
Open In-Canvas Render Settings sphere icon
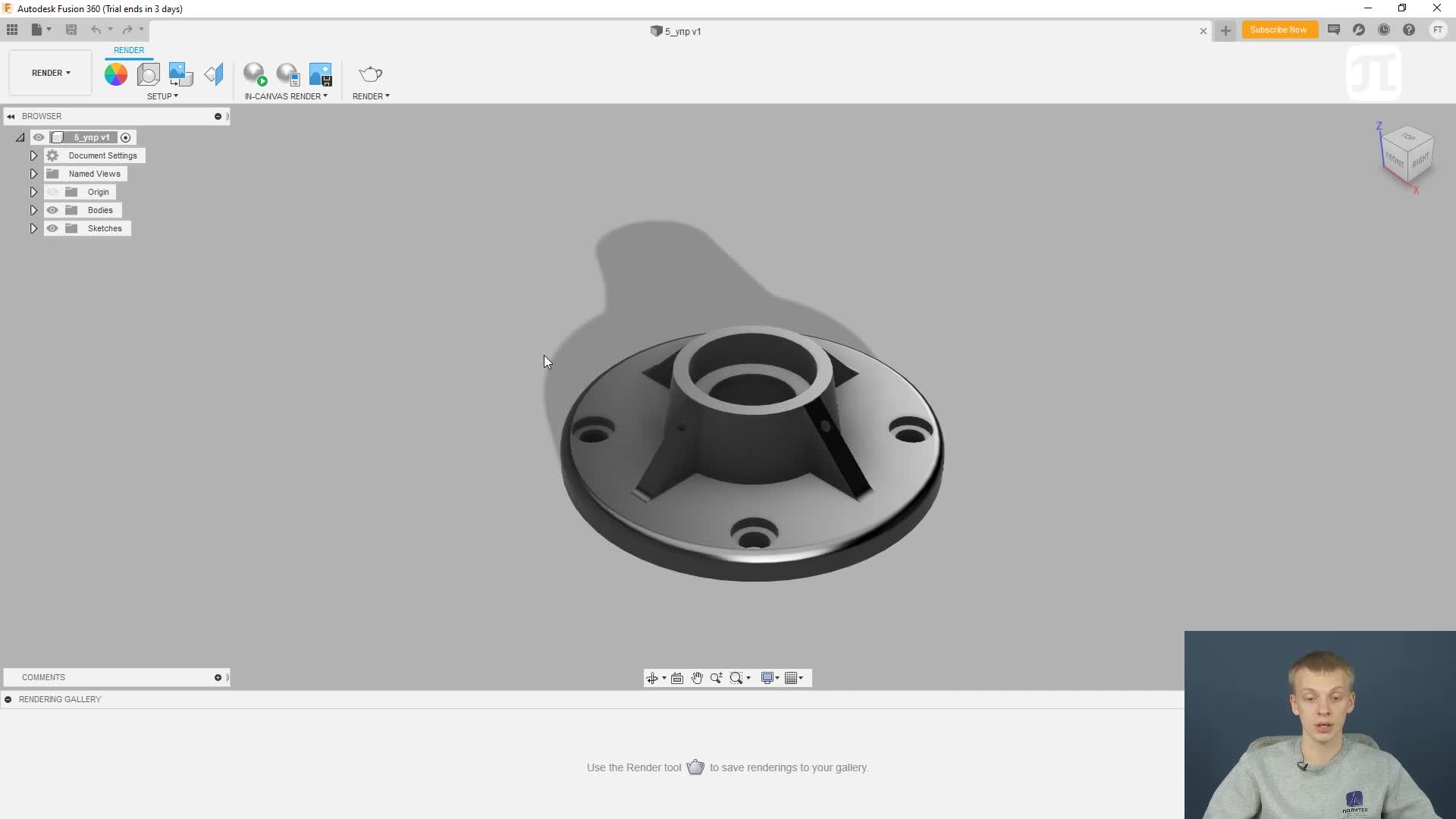288,74
